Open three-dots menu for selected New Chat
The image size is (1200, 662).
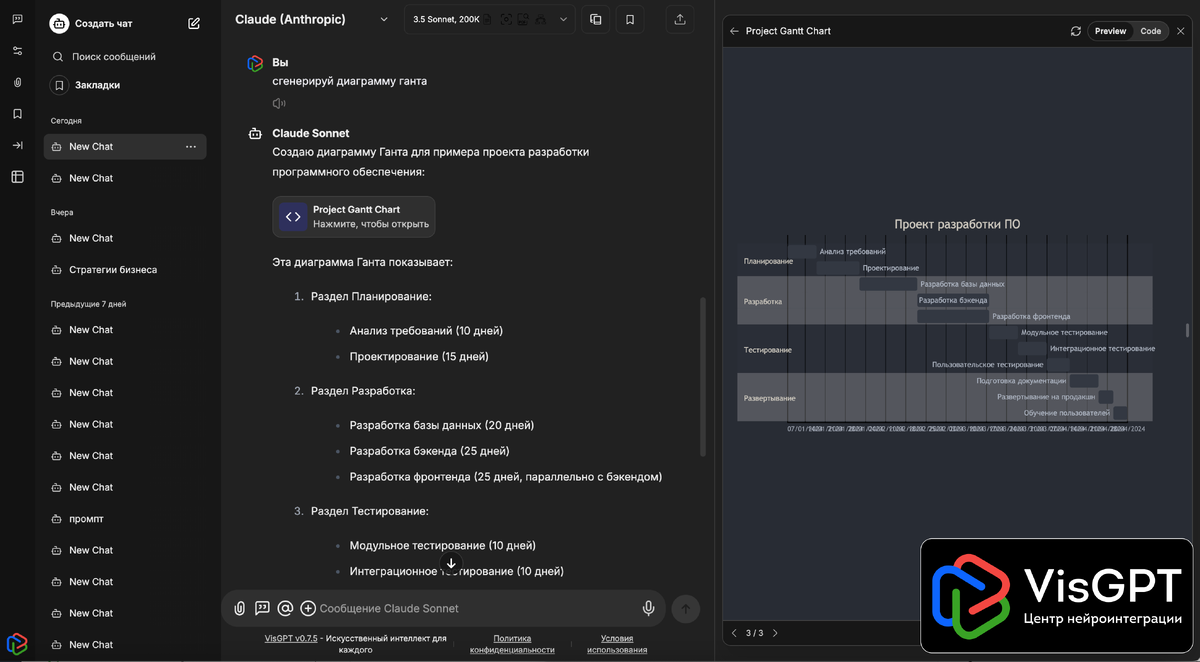point(191,147)
